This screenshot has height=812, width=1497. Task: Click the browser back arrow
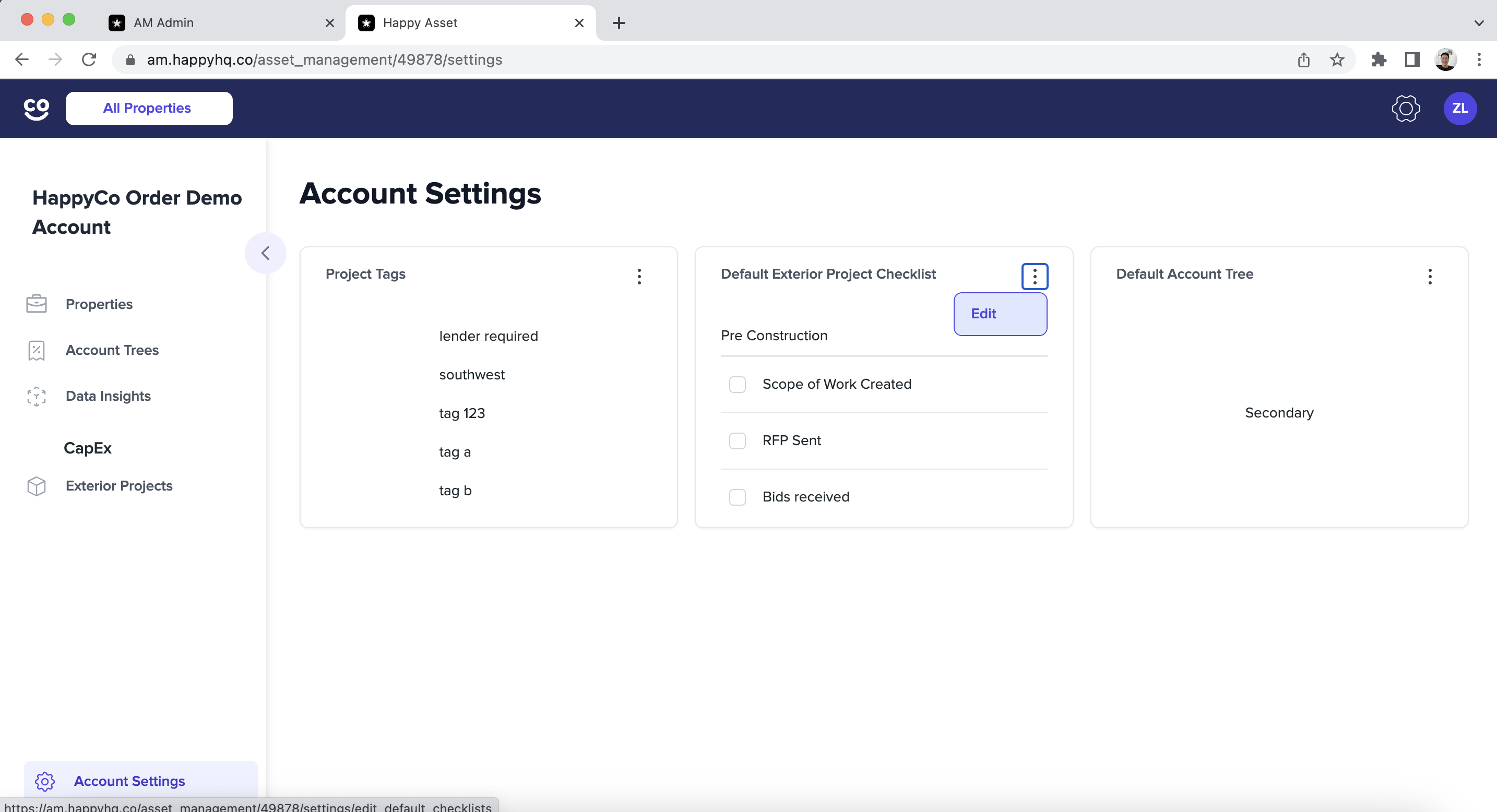pyautogui.click(x=22, y=59)
